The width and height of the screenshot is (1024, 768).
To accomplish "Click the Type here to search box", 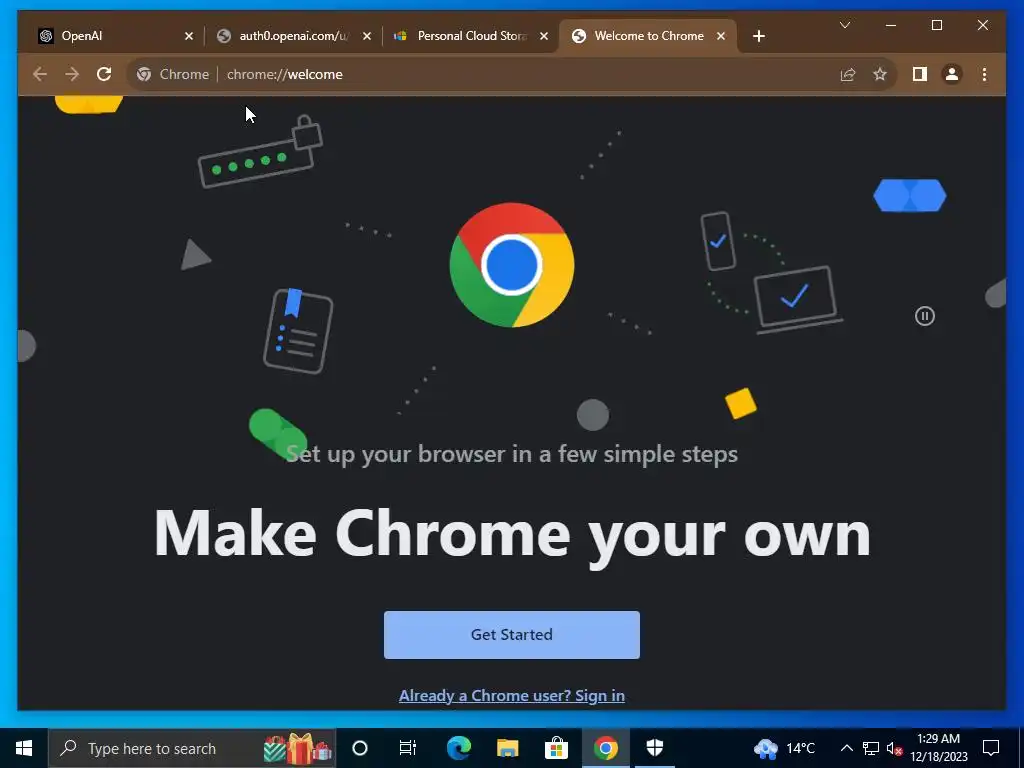I will click(192, 748).
